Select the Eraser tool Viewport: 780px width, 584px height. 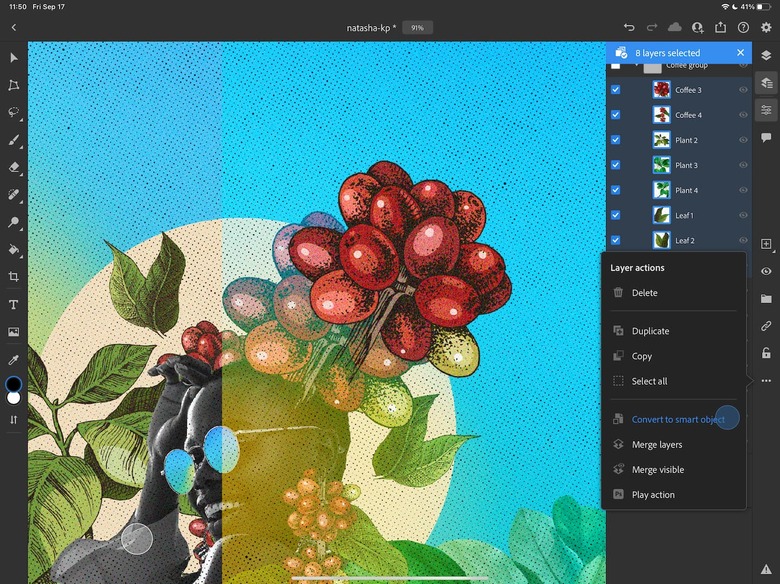point(14,168)
